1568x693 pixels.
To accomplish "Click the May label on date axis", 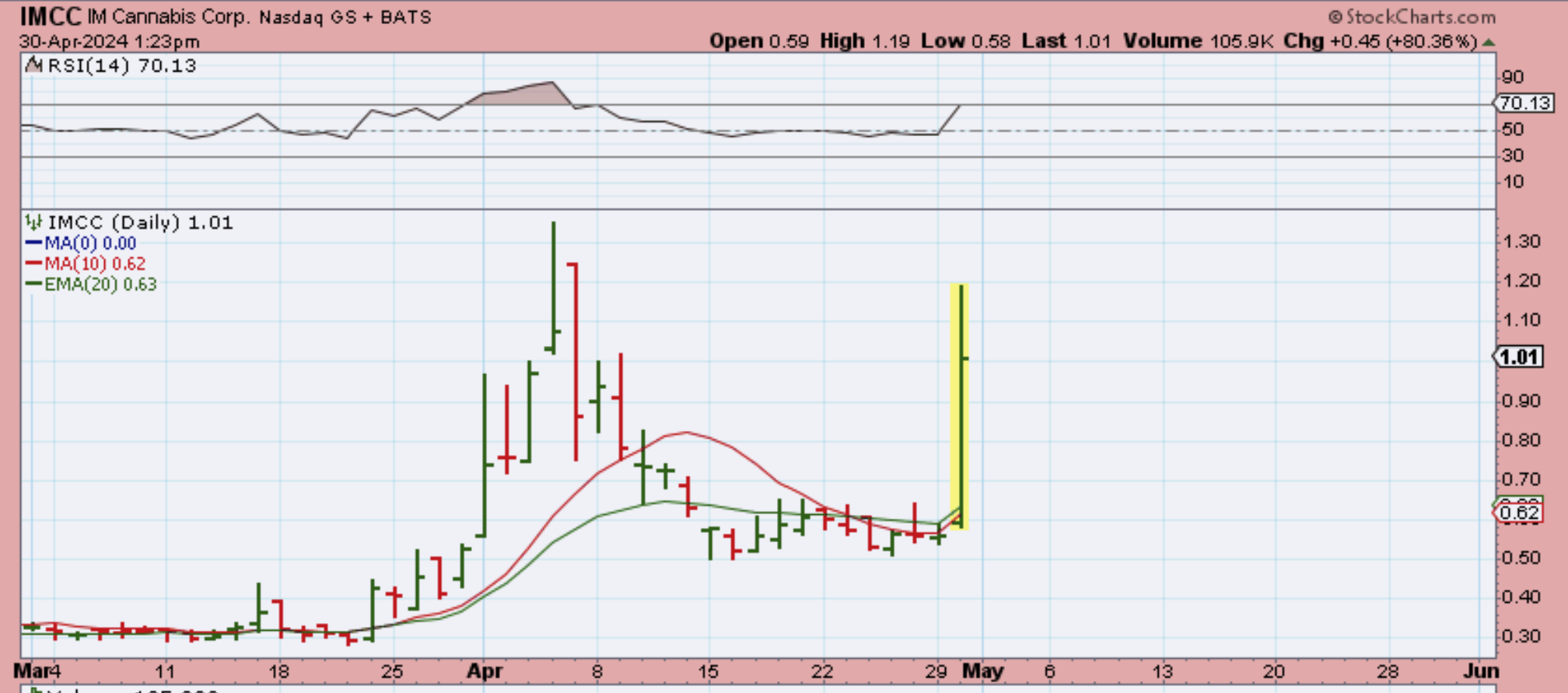I will click(983, 670).
